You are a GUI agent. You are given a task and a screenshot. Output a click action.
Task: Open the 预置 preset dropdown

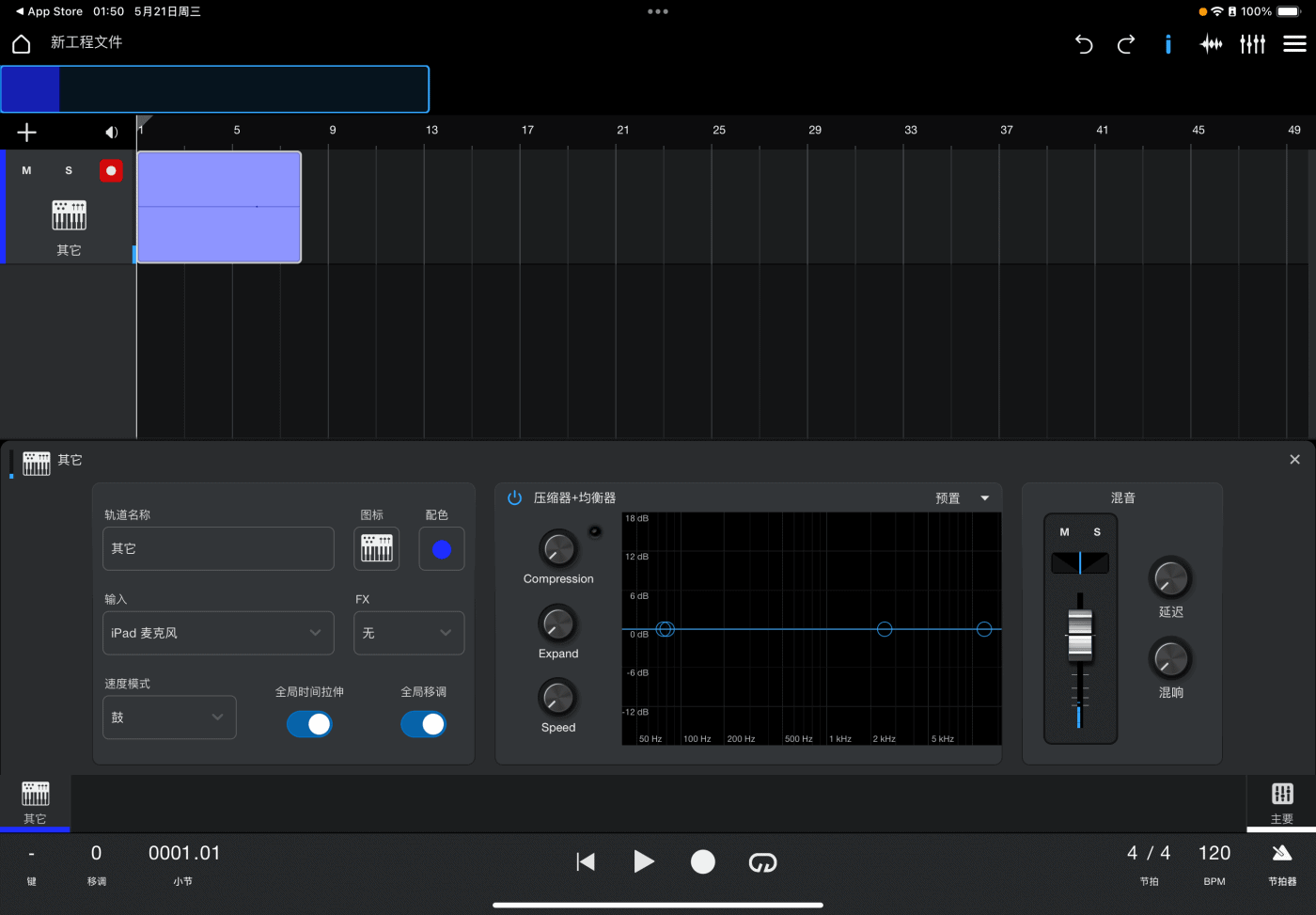[963, 498]
